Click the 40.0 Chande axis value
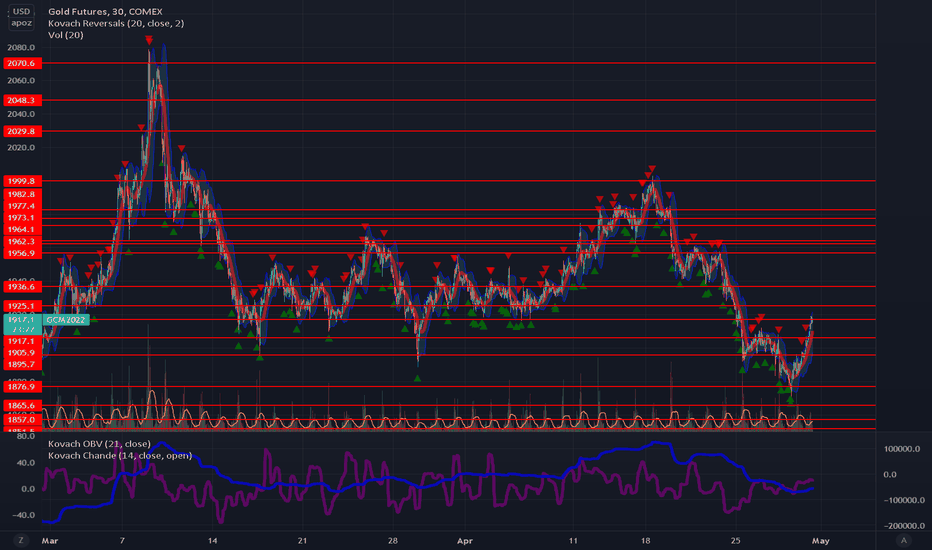932x550 pixels. pos(26,463)
